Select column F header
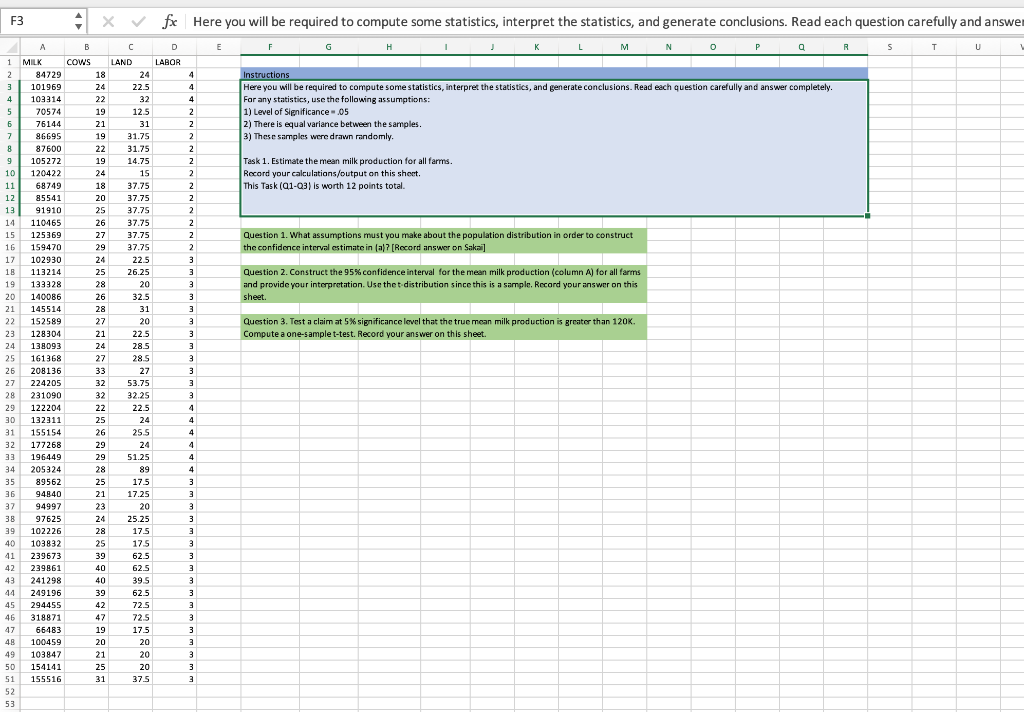Screen dimensions: 1024x712 (x=270, y=47)
